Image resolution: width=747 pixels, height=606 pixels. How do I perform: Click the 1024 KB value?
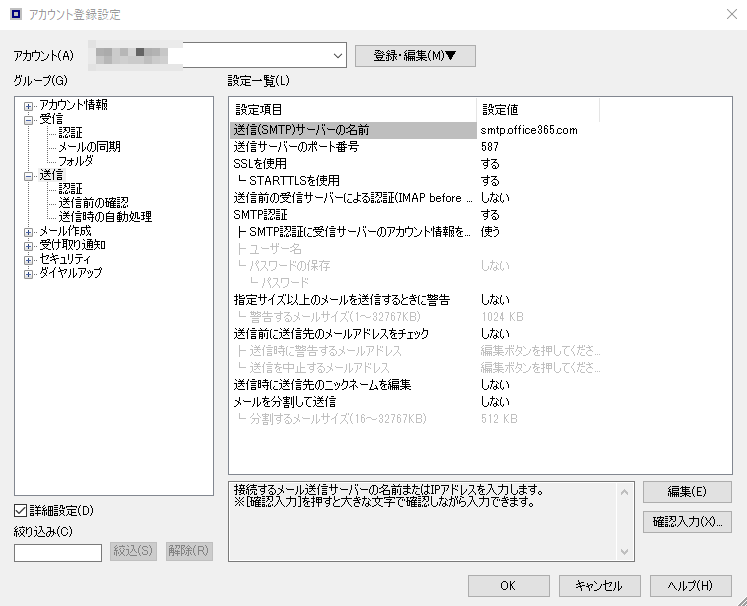pyautogui.click(x=502, y=317)
